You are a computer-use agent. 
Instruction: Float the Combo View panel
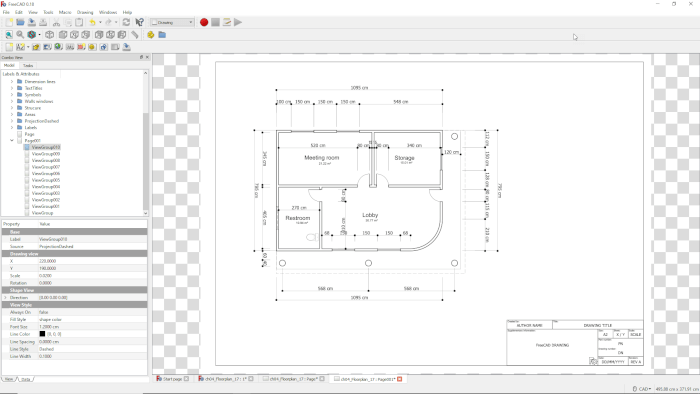point(142,57)
